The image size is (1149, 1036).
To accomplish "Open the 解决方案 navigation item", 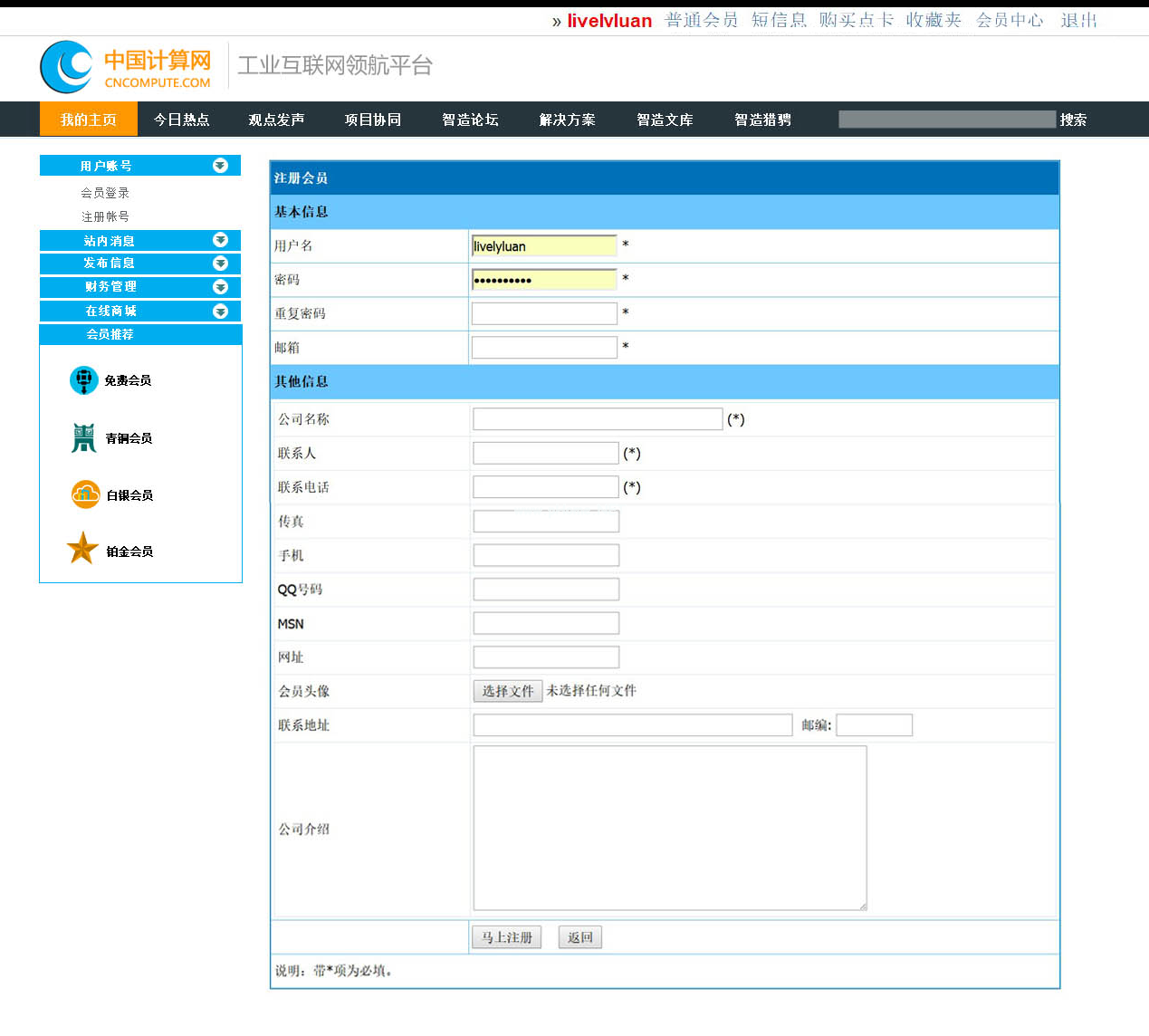I will [x=567, y=120].
